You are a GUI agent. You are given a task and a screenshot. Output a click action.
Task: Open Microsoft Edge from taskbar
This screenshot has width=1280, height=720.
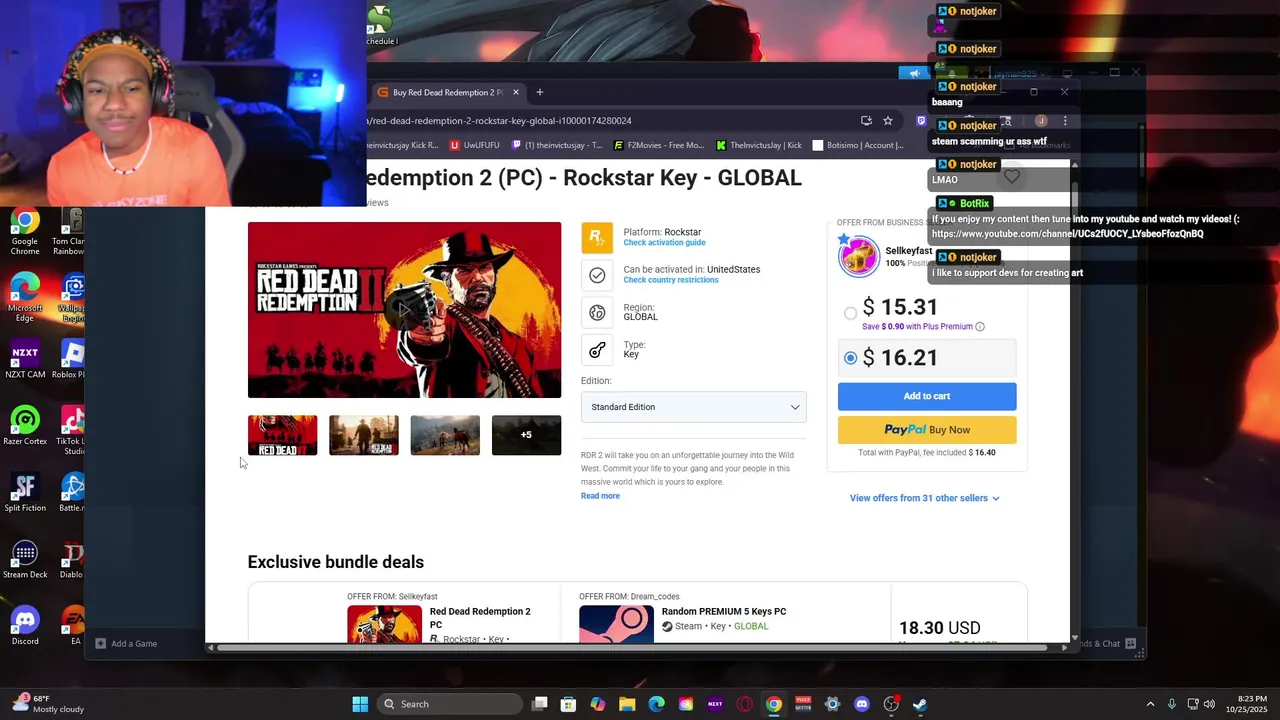(656, 704)
